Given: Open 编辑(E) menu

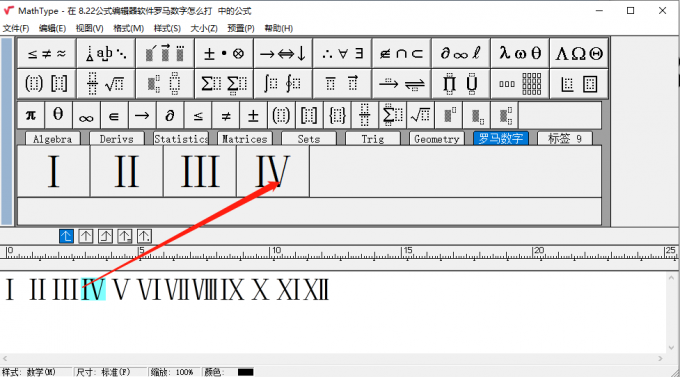Looking at the screenshot, I should 52,28.
